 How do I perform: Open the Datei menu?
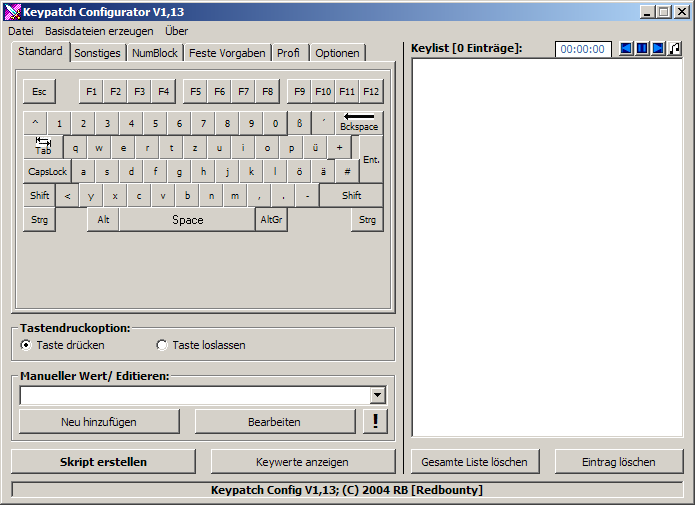21,31
